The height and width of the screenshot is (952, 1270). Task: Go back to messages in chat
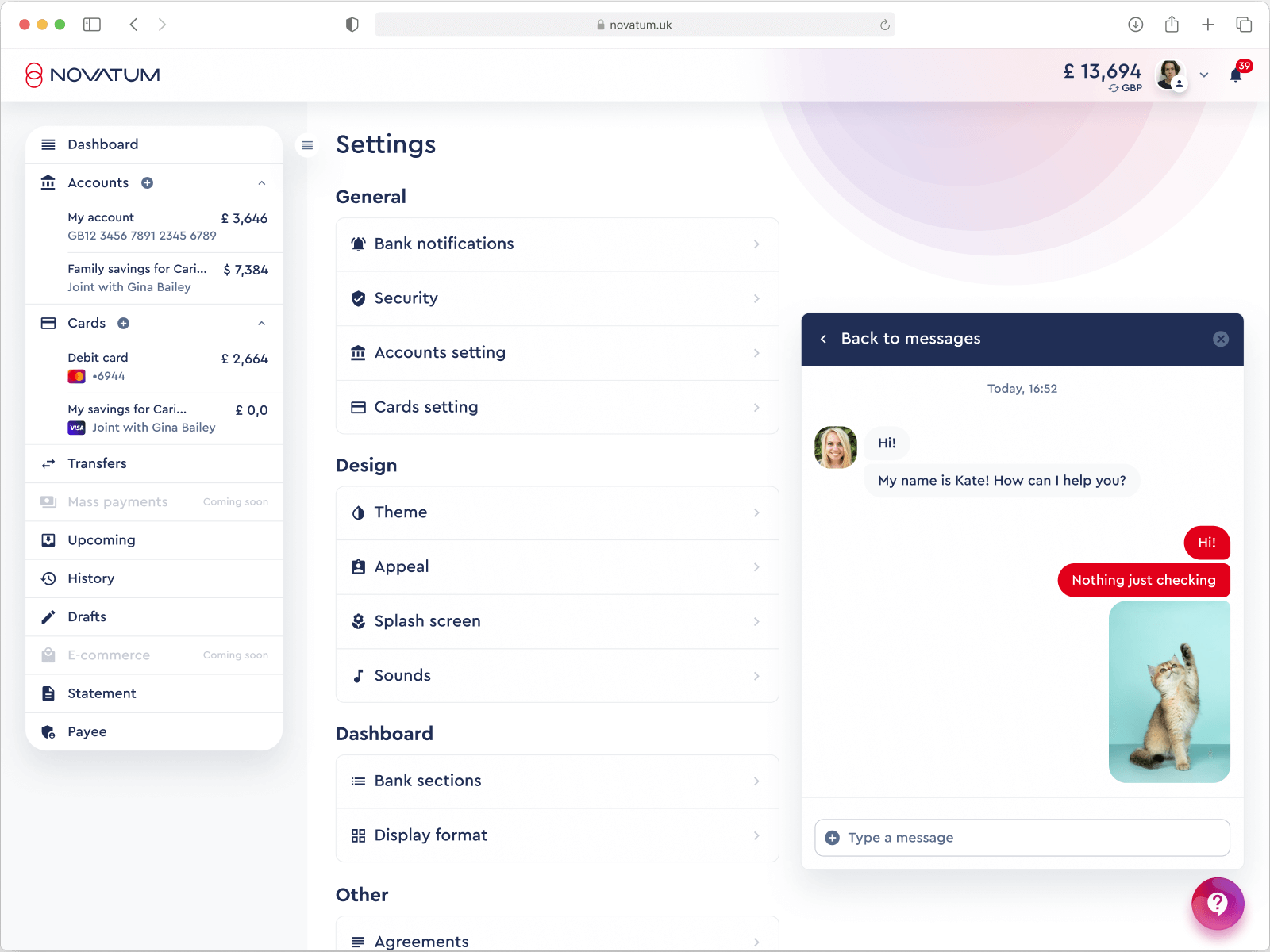pyautogui.click(x=901, y=339)
